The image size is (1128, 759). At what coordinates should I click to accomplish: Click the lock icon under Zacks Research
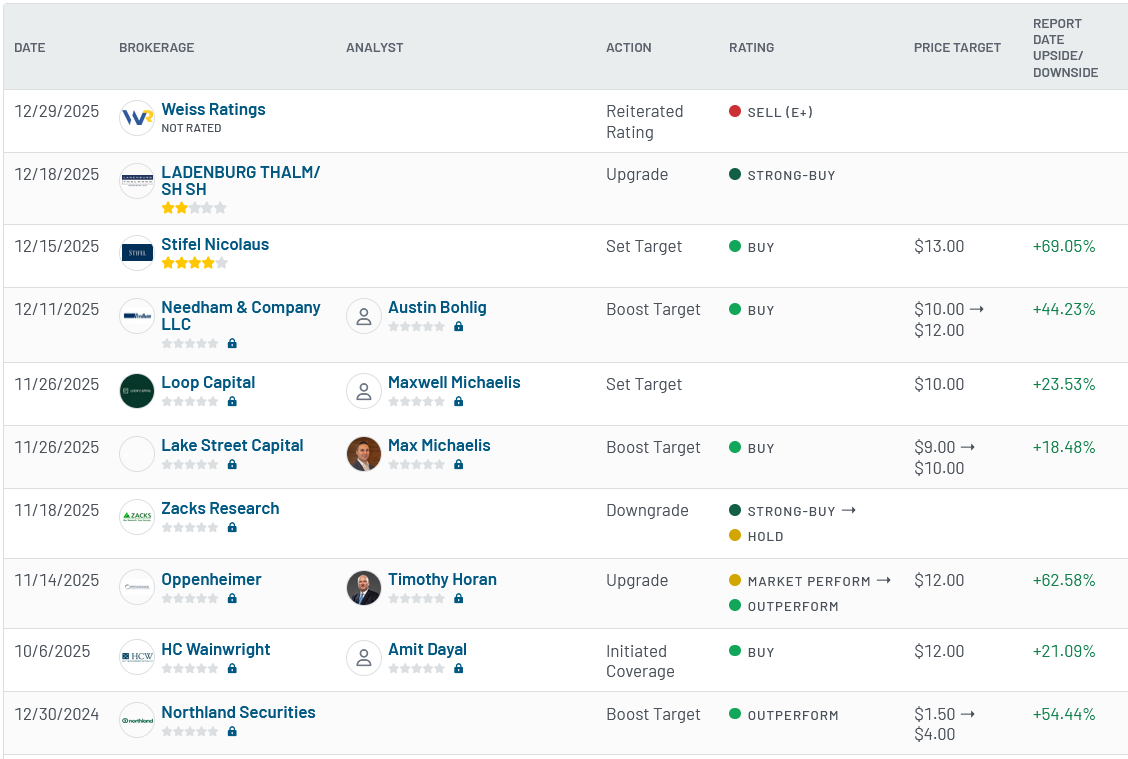point(232,527)
